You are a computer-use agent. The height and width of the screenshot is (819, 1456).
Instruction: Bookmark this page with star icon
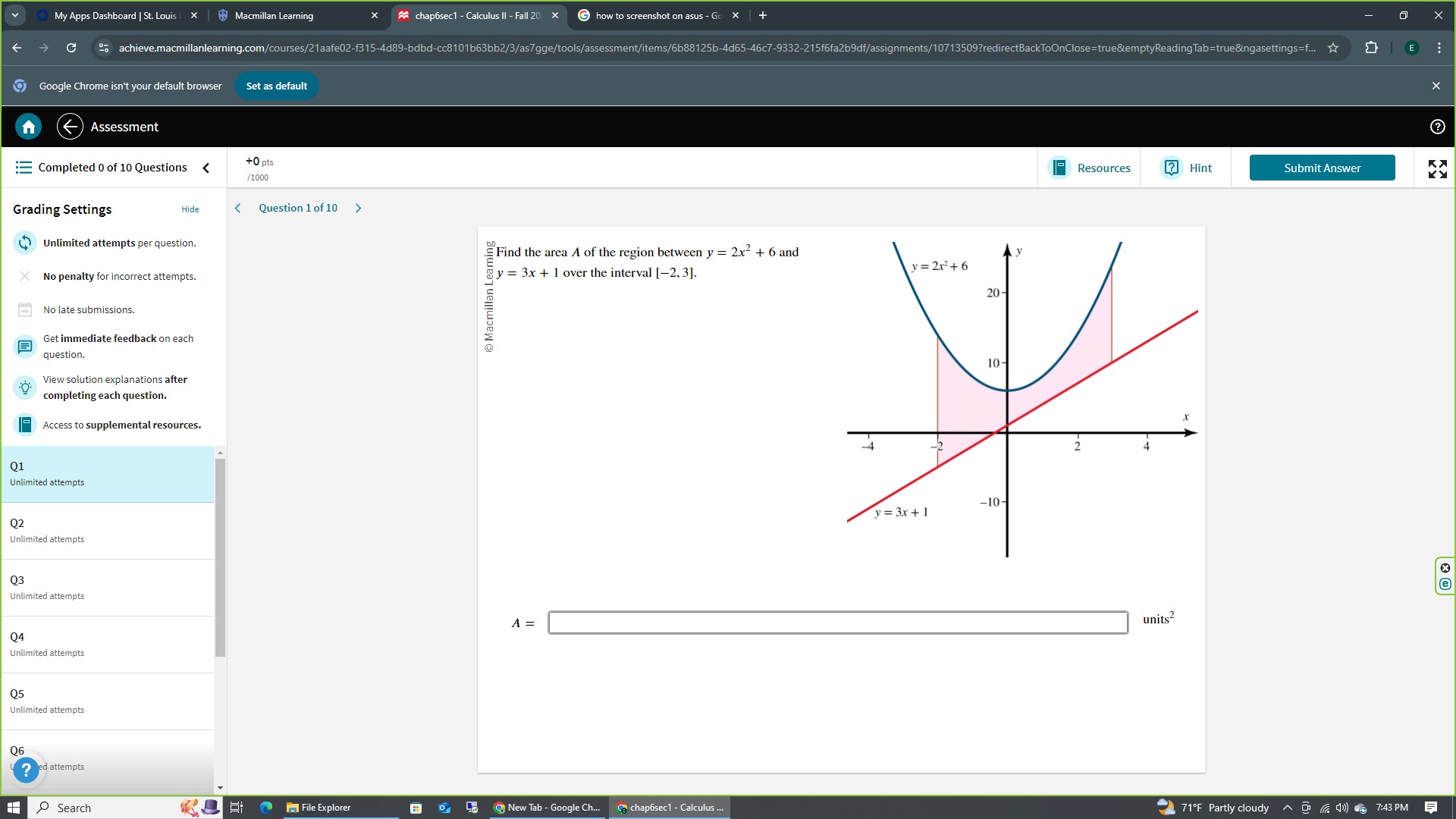(1333, 48)
